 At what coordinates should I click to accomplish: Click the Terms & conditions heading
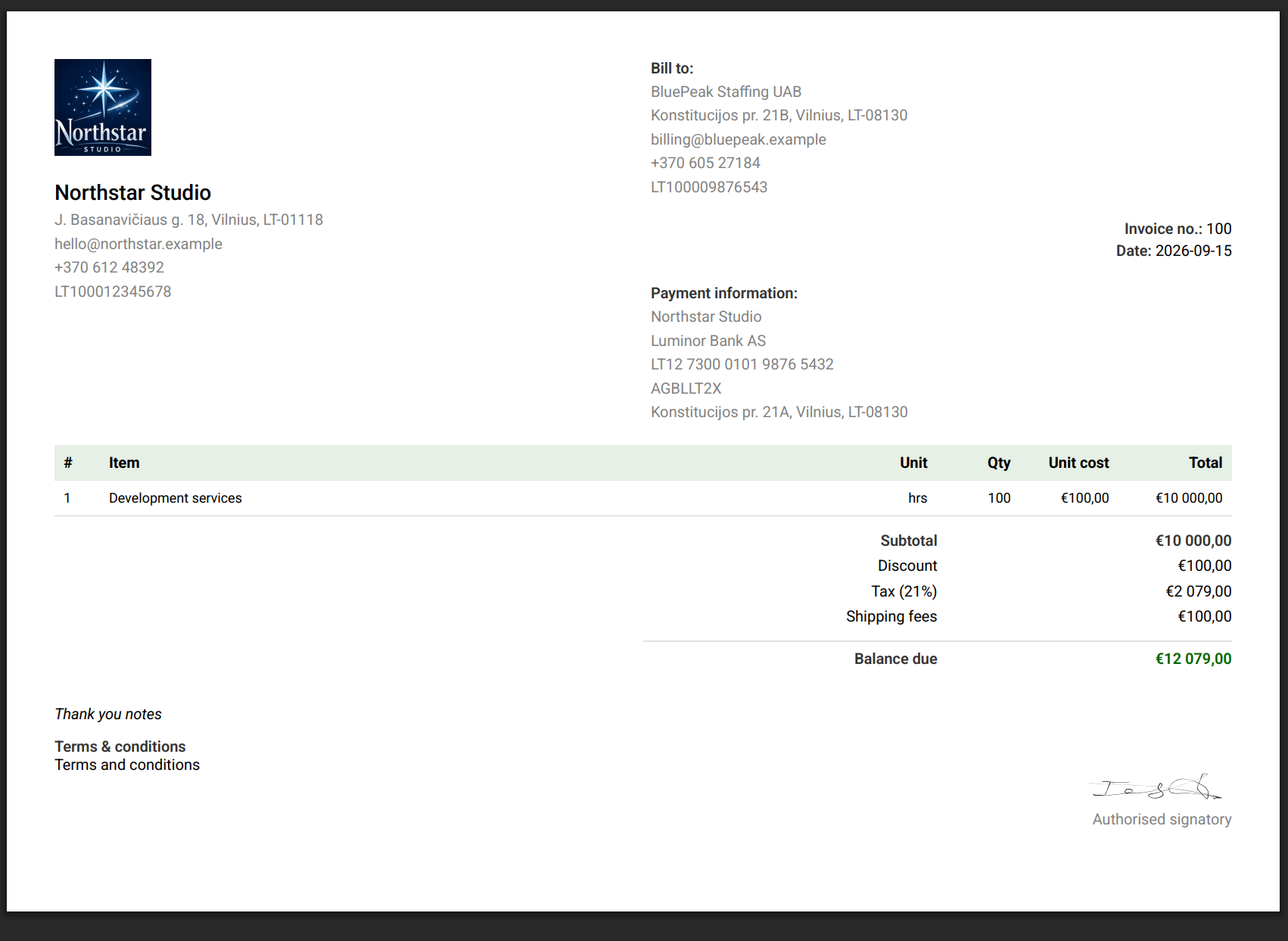pos(120,746)
